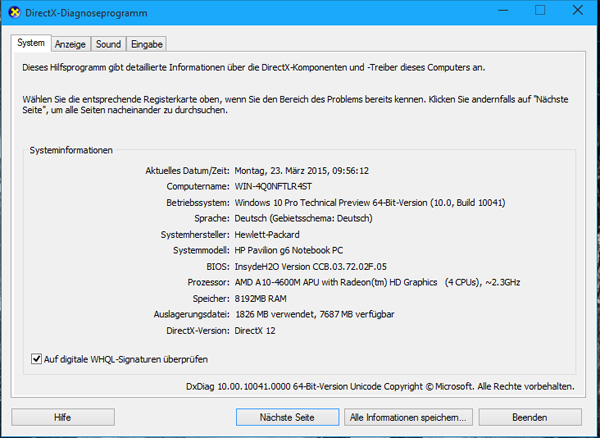Image resolution: width=600 pixels, height=438 pixels.
Task: Click the language value Deutsch (Gebietsschema: Deutsch)
Action: click(303, 218)
